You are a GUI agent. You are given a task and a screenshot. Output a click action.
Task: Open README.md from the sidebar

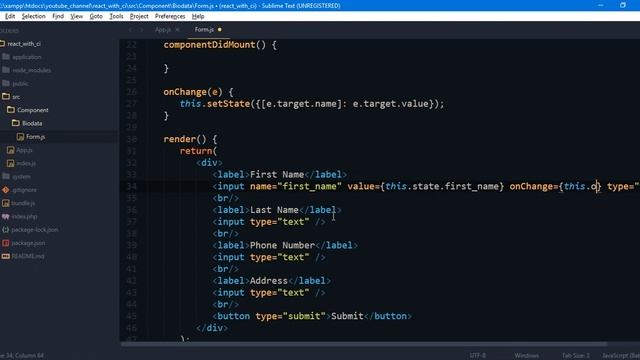(x=28, y=256)
